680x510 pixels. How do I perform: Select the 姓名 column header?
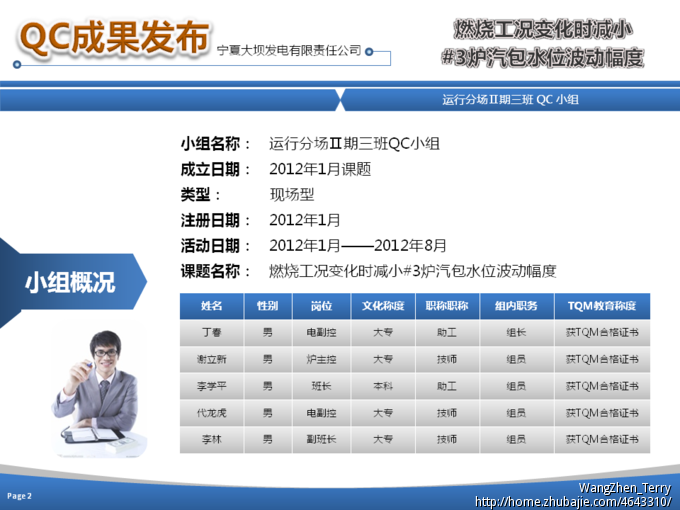(x=211, y=306)
